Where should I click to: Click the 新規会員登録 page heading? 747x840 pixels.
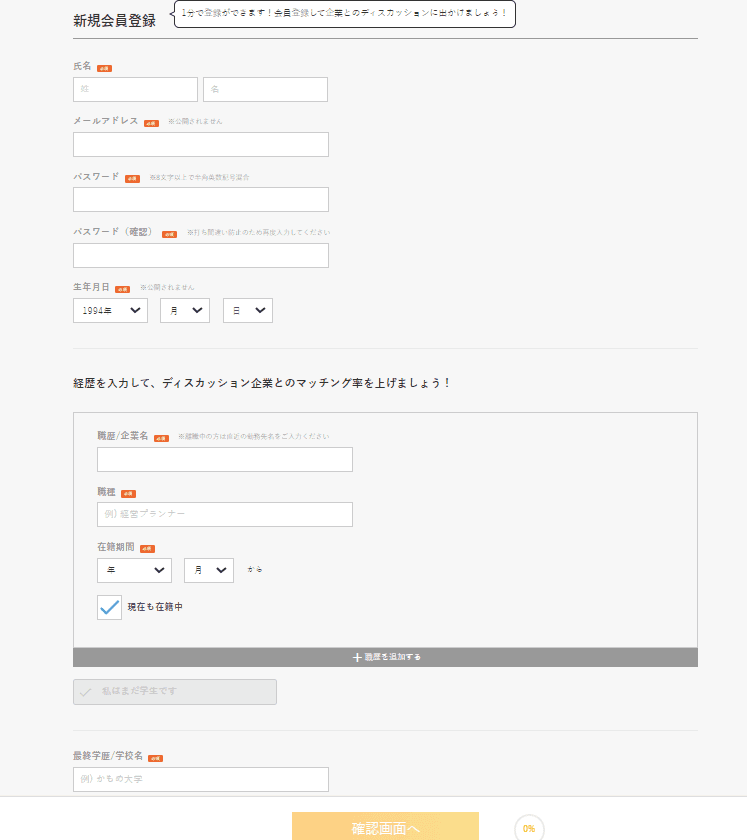pyautogui.click(x=114, y=20)
